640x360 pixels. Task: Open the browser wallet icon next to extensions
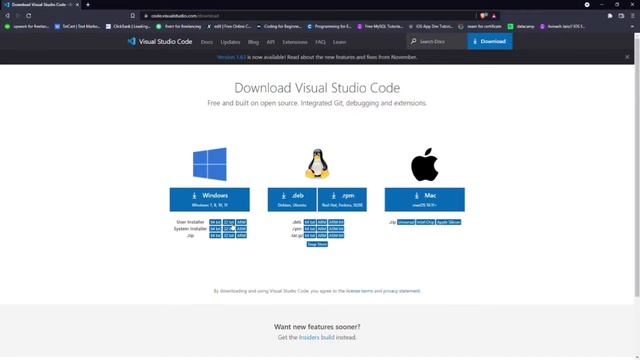pyautogui.click(x=621, y=16)
